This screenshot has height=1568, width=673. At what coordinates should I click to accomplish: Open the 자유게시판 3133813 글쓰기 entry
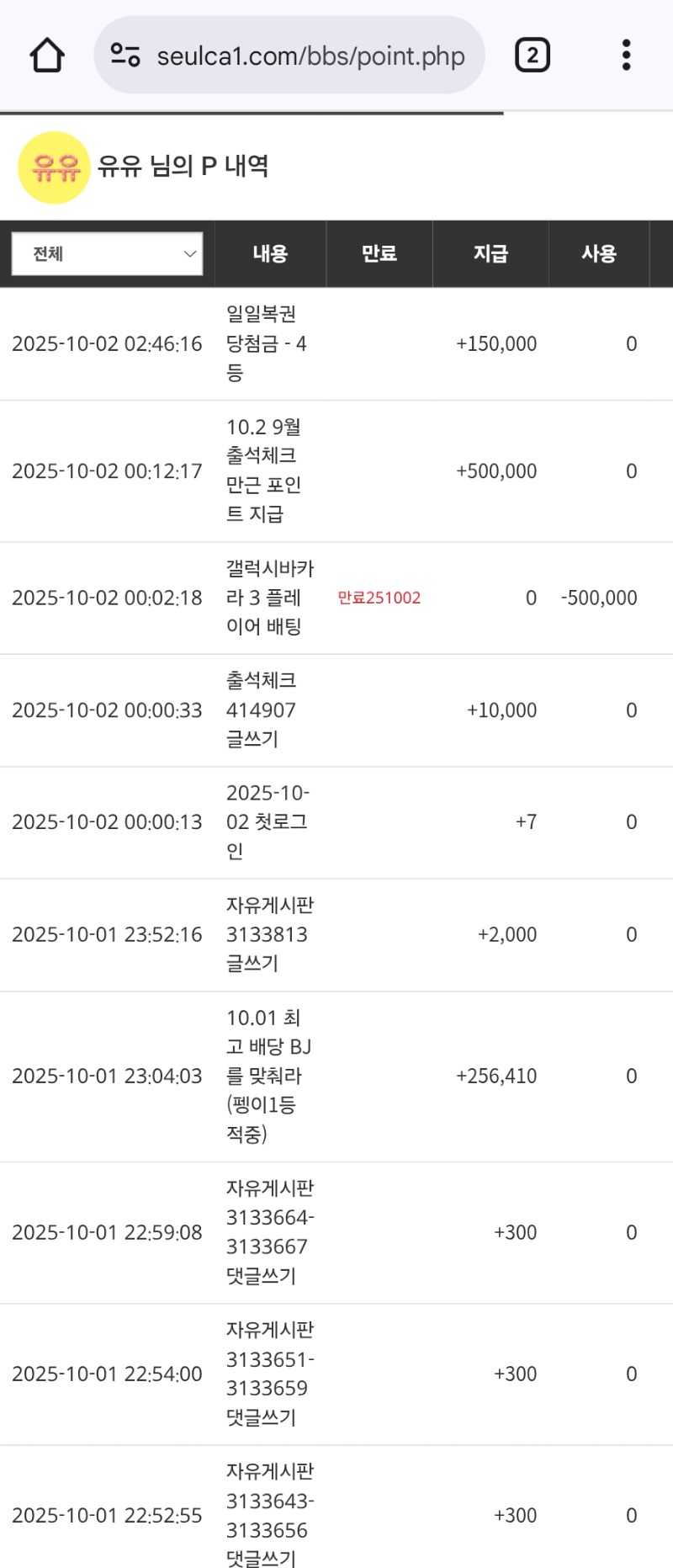[269, 934]
